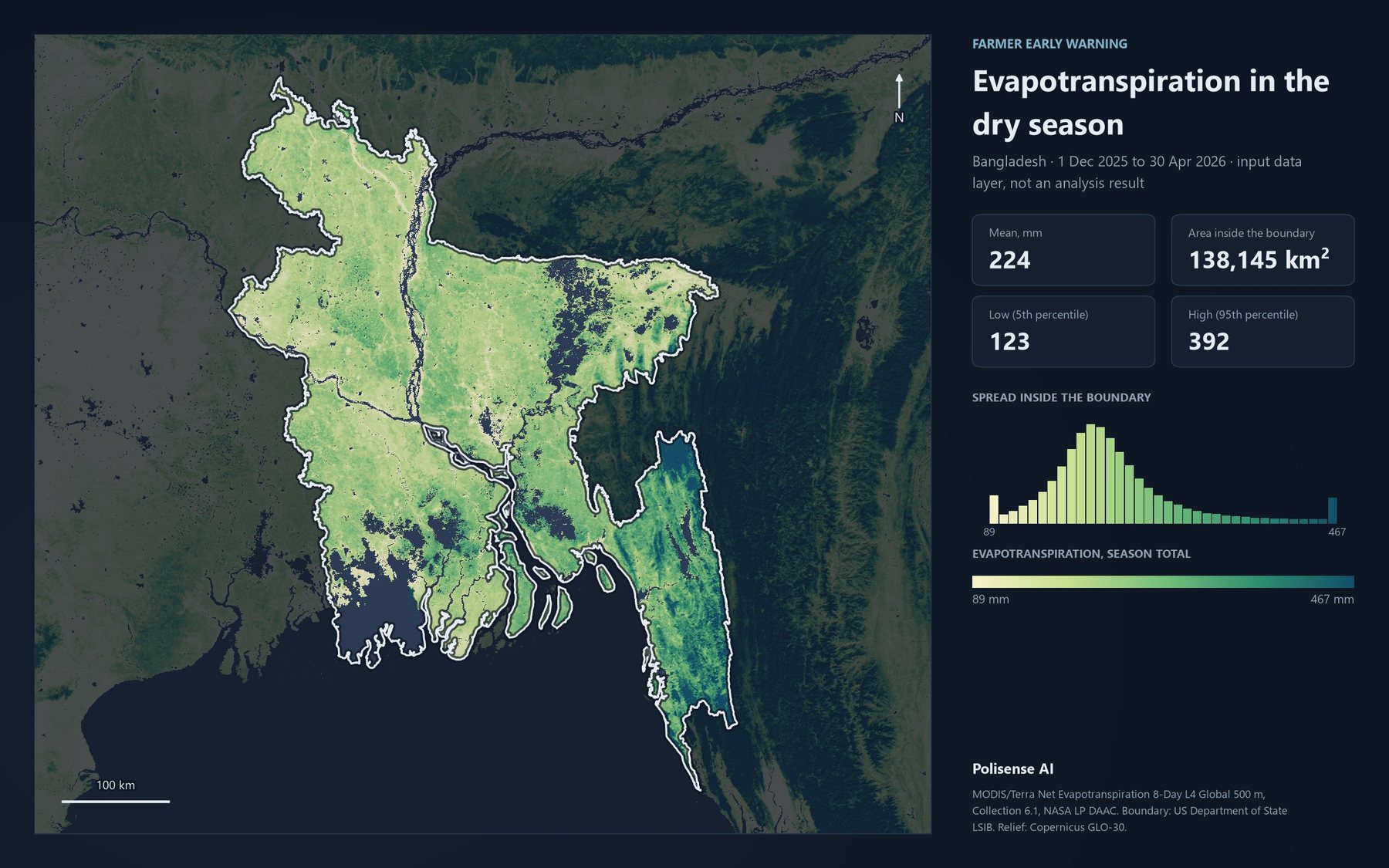This screenshot has width=1389, height=868.
Task: Click the 100 km scale bar
Action: tap(116, 801)
